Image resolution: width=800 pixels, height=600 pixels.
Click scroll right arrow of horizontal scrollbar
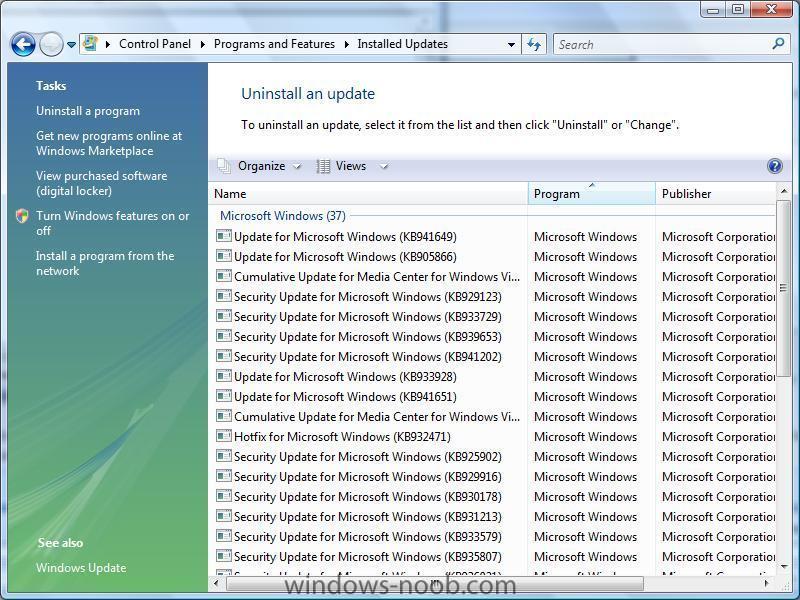767,582
